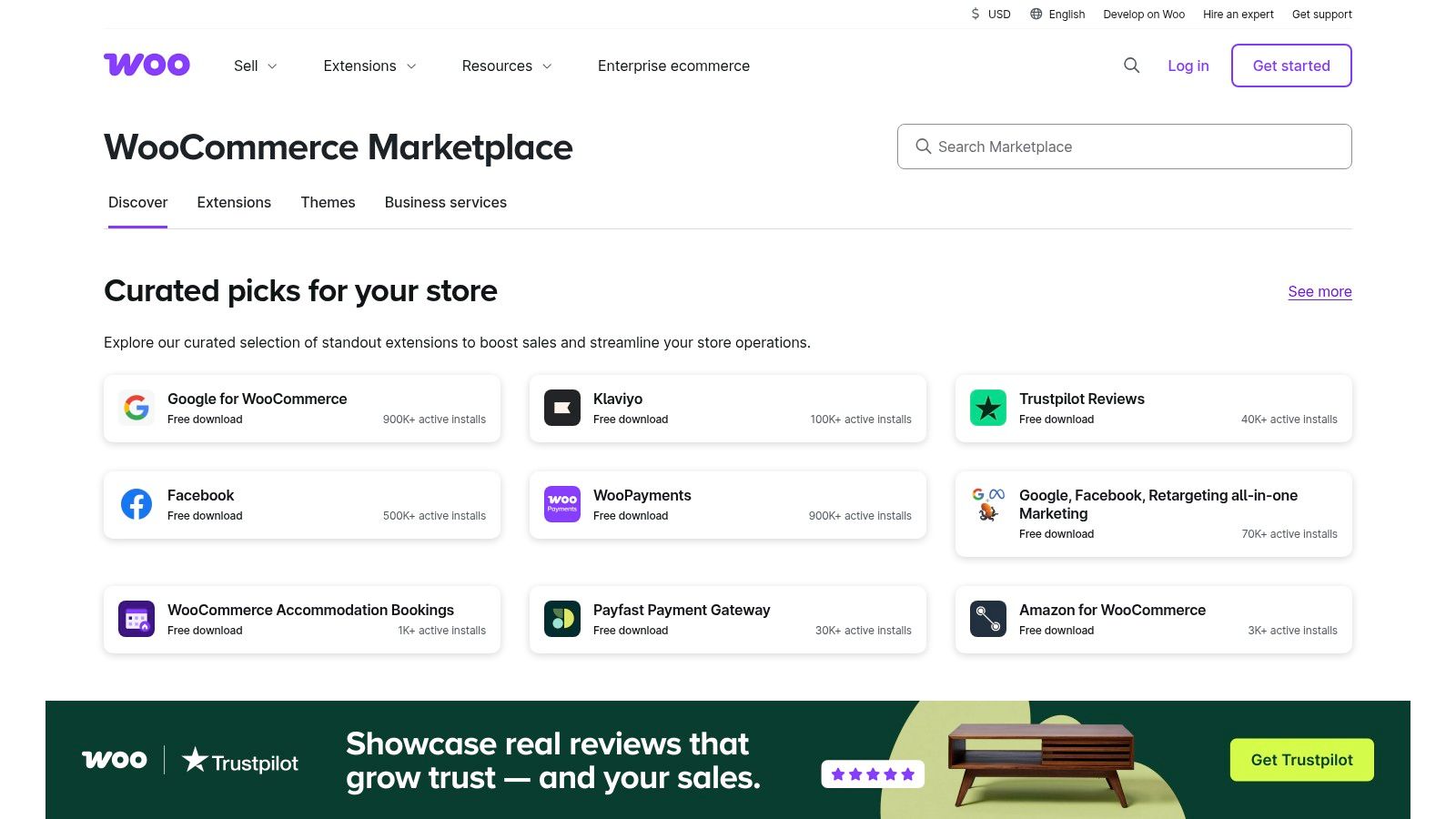Click the Get started button
The height and width of the screenshot is (819, 1456).
coord(1290,66)
